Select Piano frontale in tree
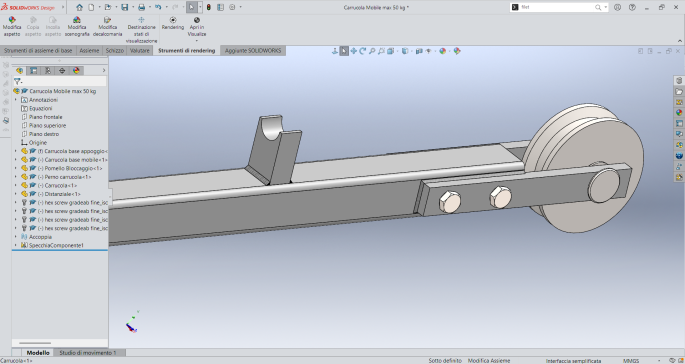This screenshot has height=364, width=685. coord(45,117)
